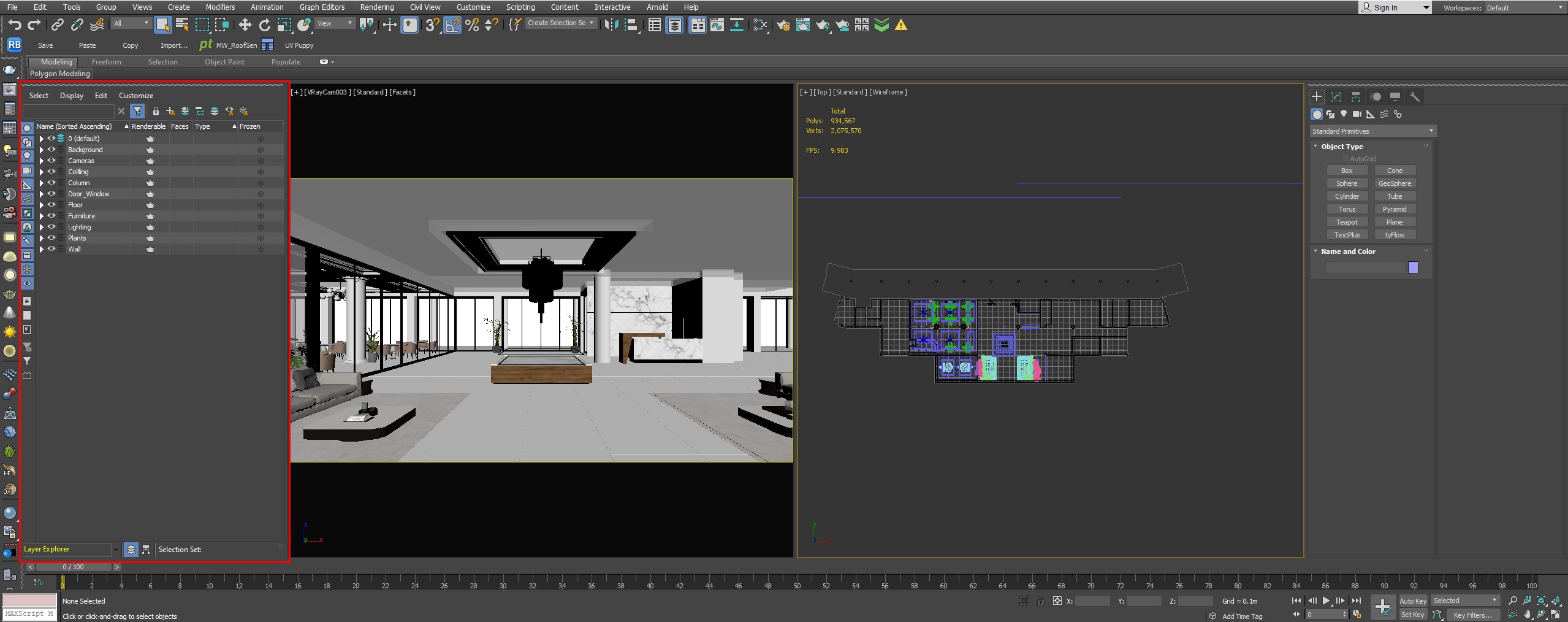This screenshot has width=1568, height=622.
Task: Click the Play Animation button
Action: [1326, 601]
